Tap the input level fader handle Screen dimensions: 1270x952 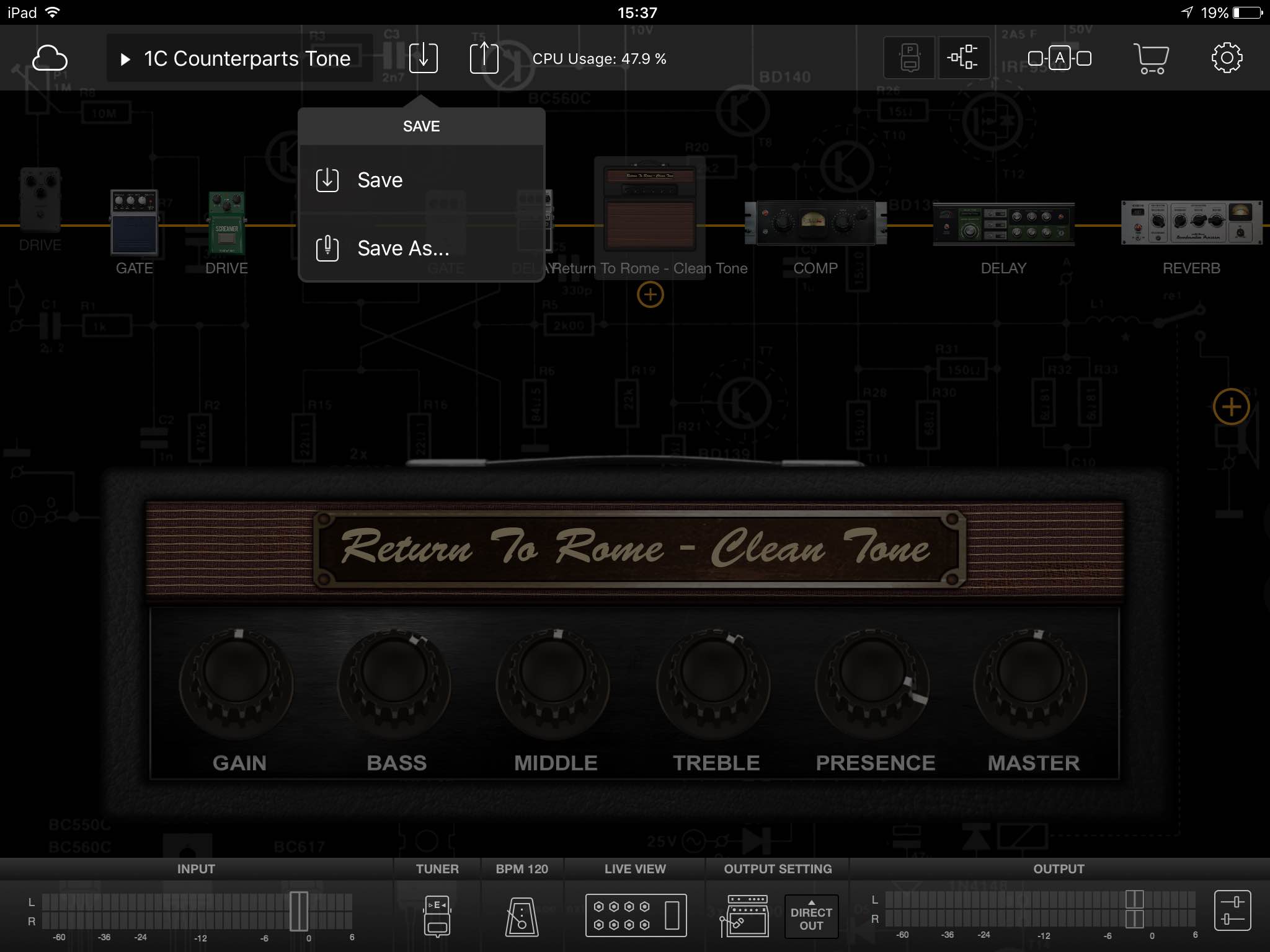coord(299,911)
